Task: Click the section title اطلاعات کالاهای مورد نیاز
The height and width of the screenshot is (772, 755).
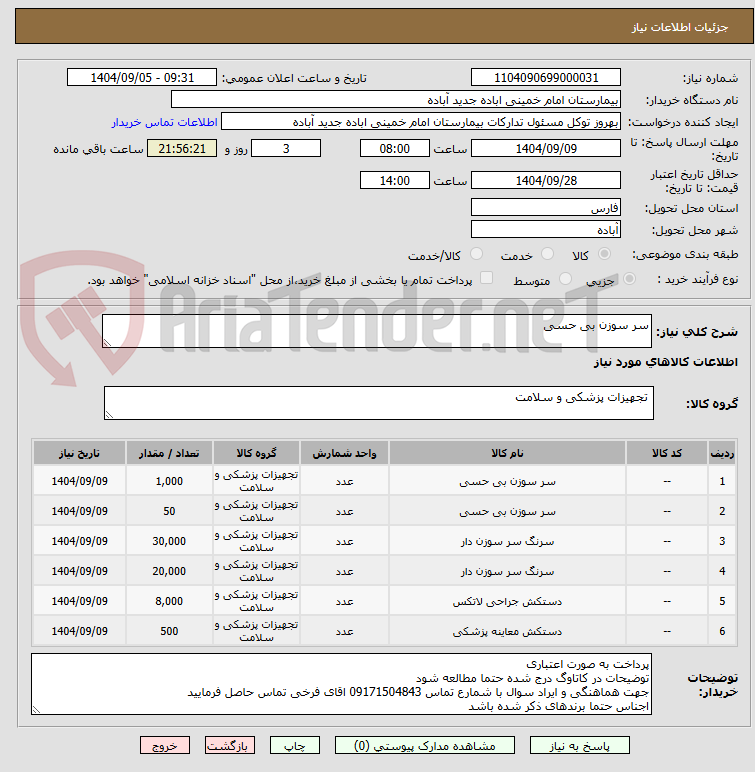Action: (x=665, y=362)
